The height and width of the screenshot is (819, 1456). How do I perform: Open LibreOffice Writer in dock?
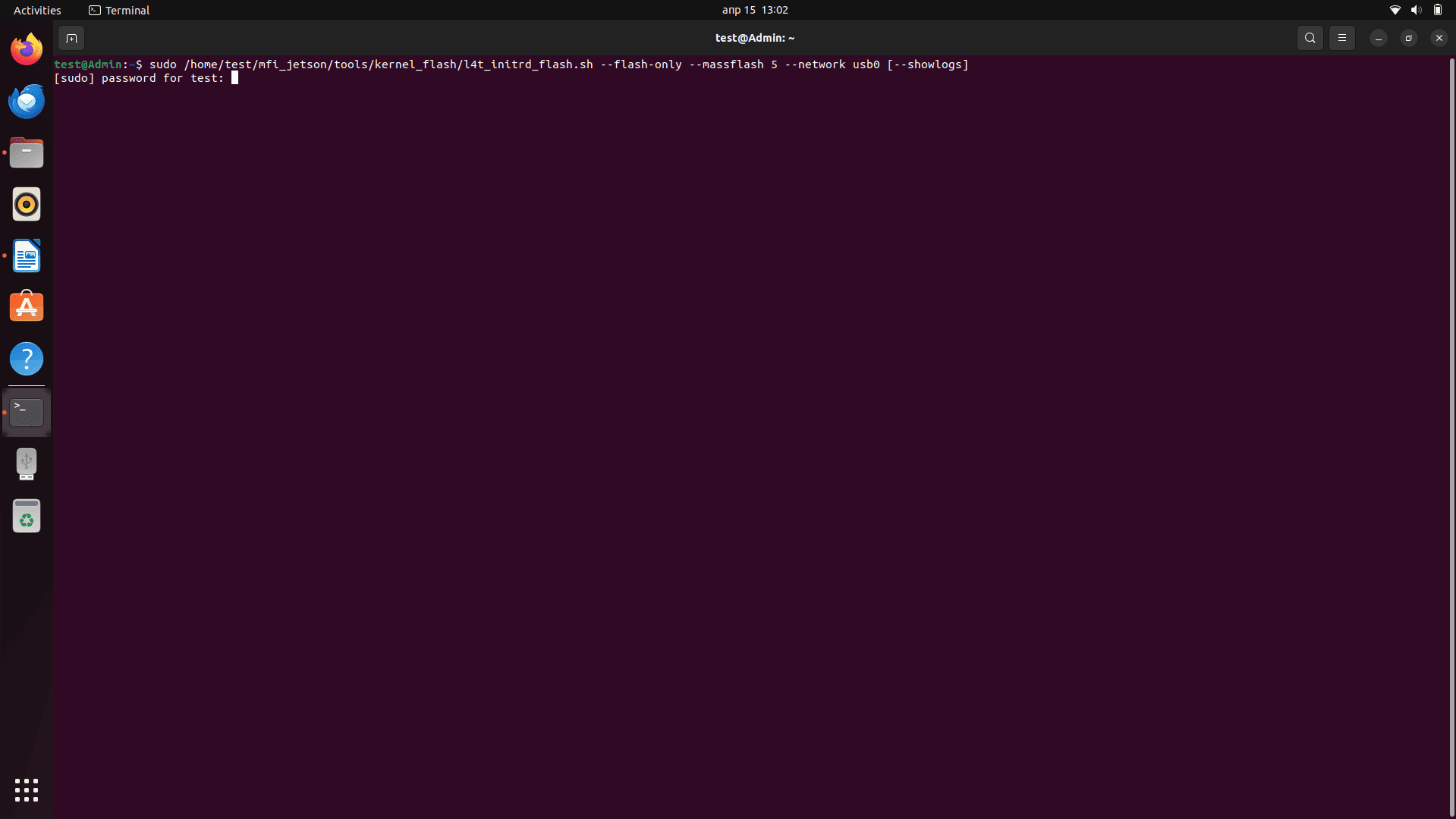click(27, 256)
